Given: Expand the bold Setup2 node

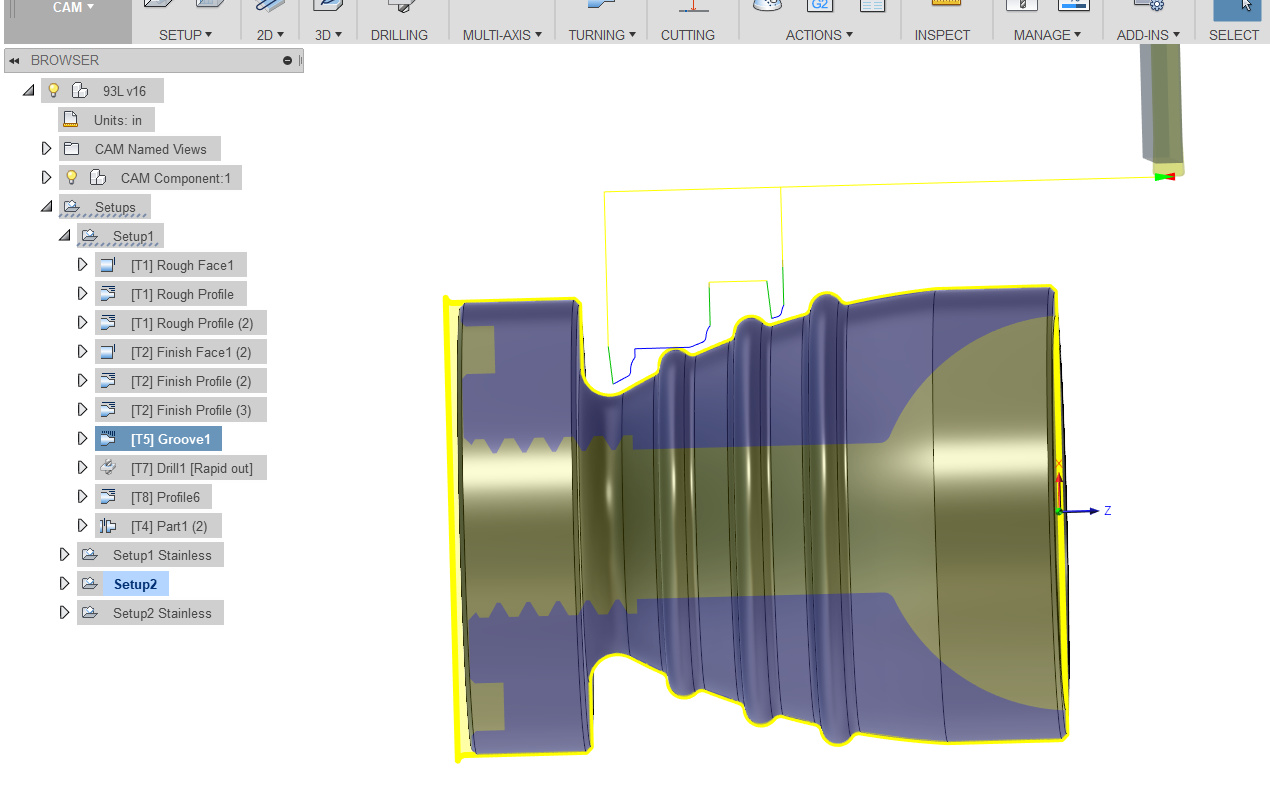Looking at the screenshot, I should 64,584.
